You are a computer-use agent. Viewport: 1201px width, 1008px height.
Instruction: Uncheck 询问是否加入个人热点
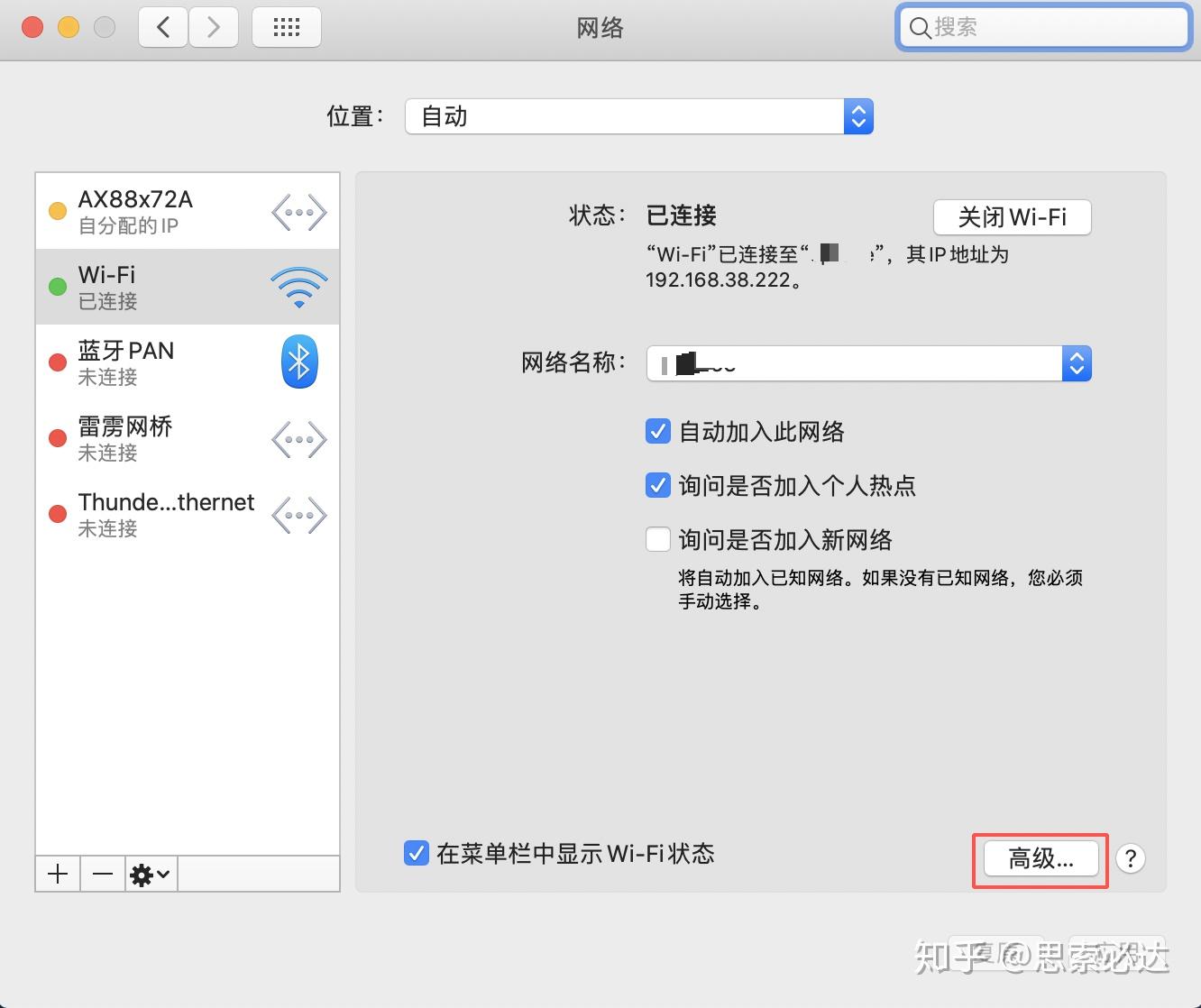[x=657, y=485]
